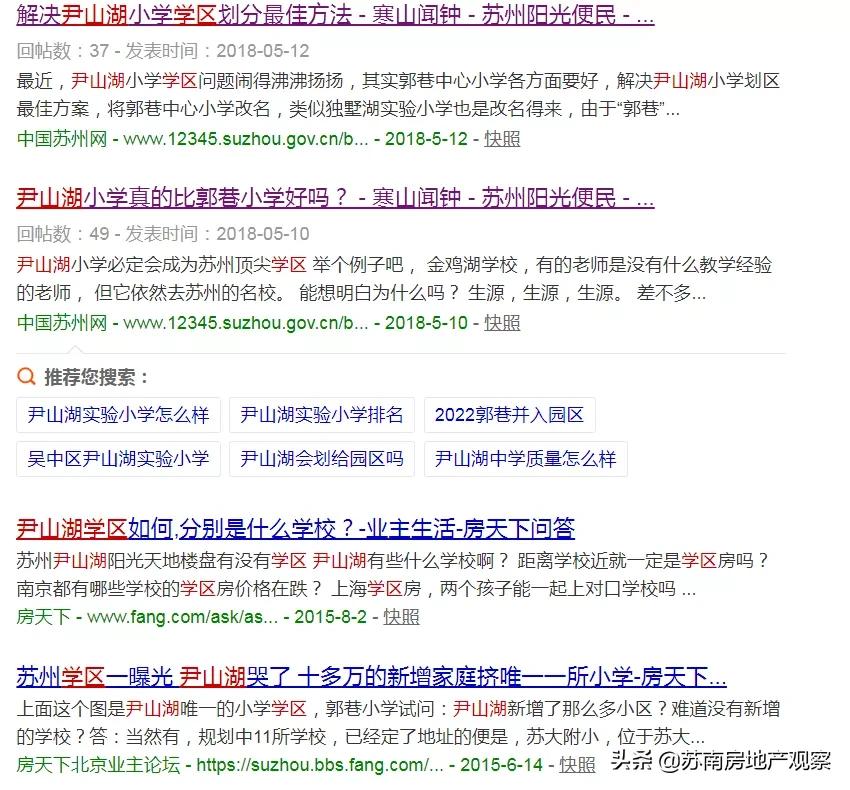Search suggested query 尹山湖实验小学排名

321,415
